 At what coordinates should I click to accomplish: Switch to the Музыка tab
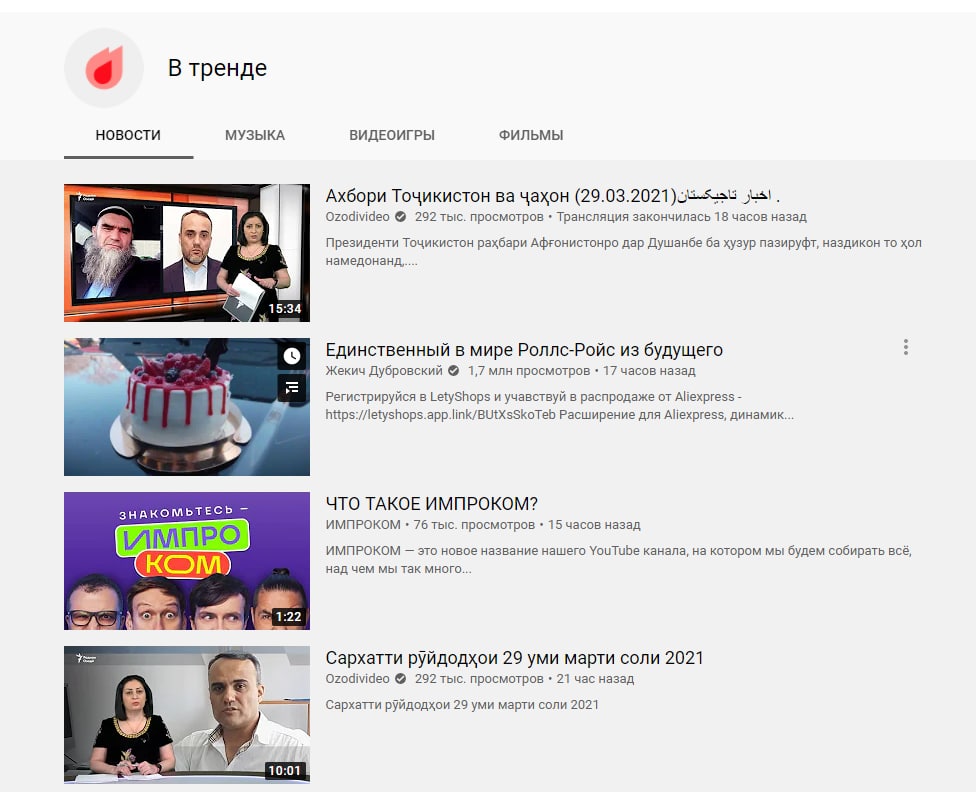pyautogui.click(x=255, y=135)
